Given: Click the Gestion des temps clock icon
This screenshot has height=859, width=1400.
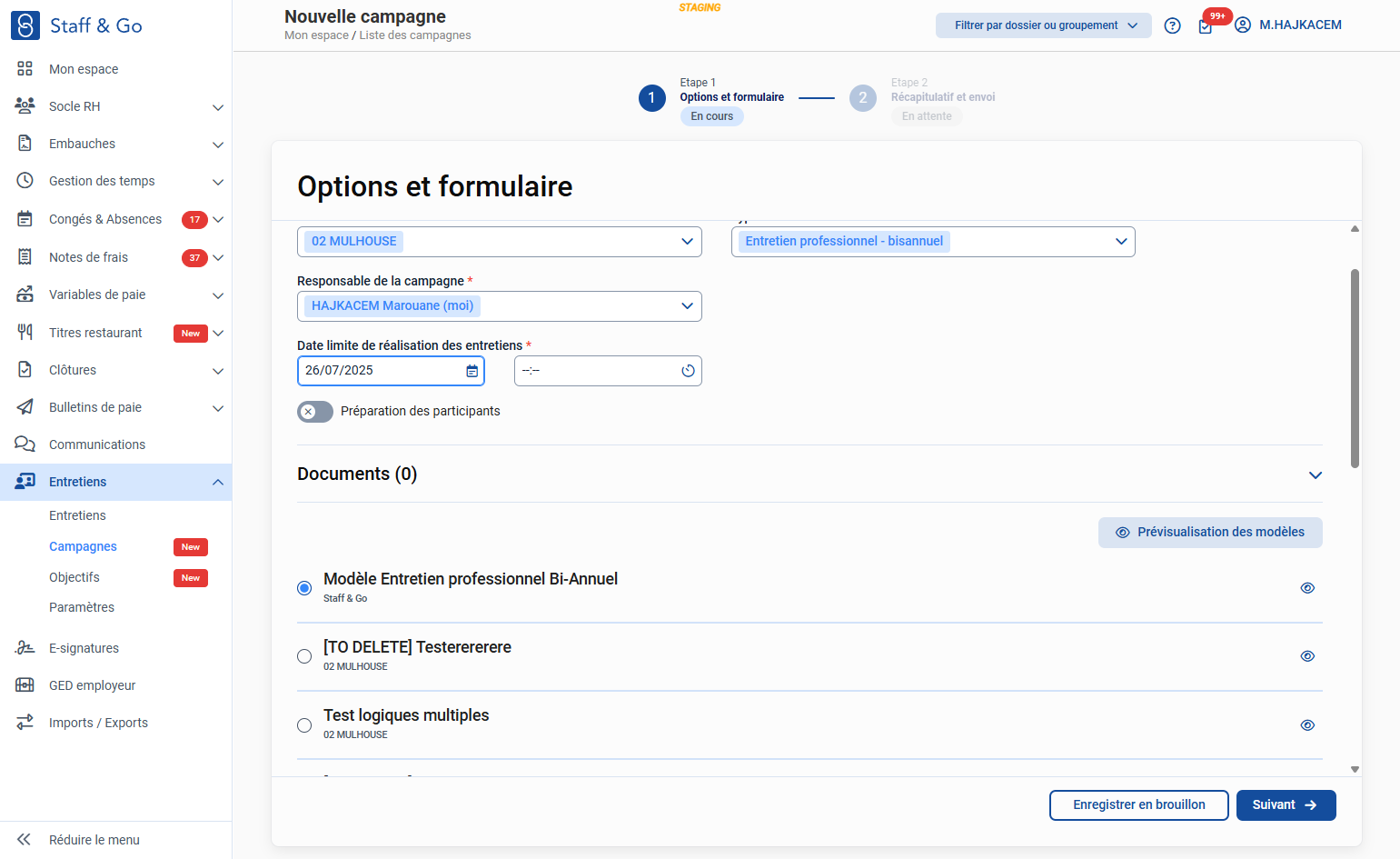Looking at the screenshot, I should click(25, 181).
